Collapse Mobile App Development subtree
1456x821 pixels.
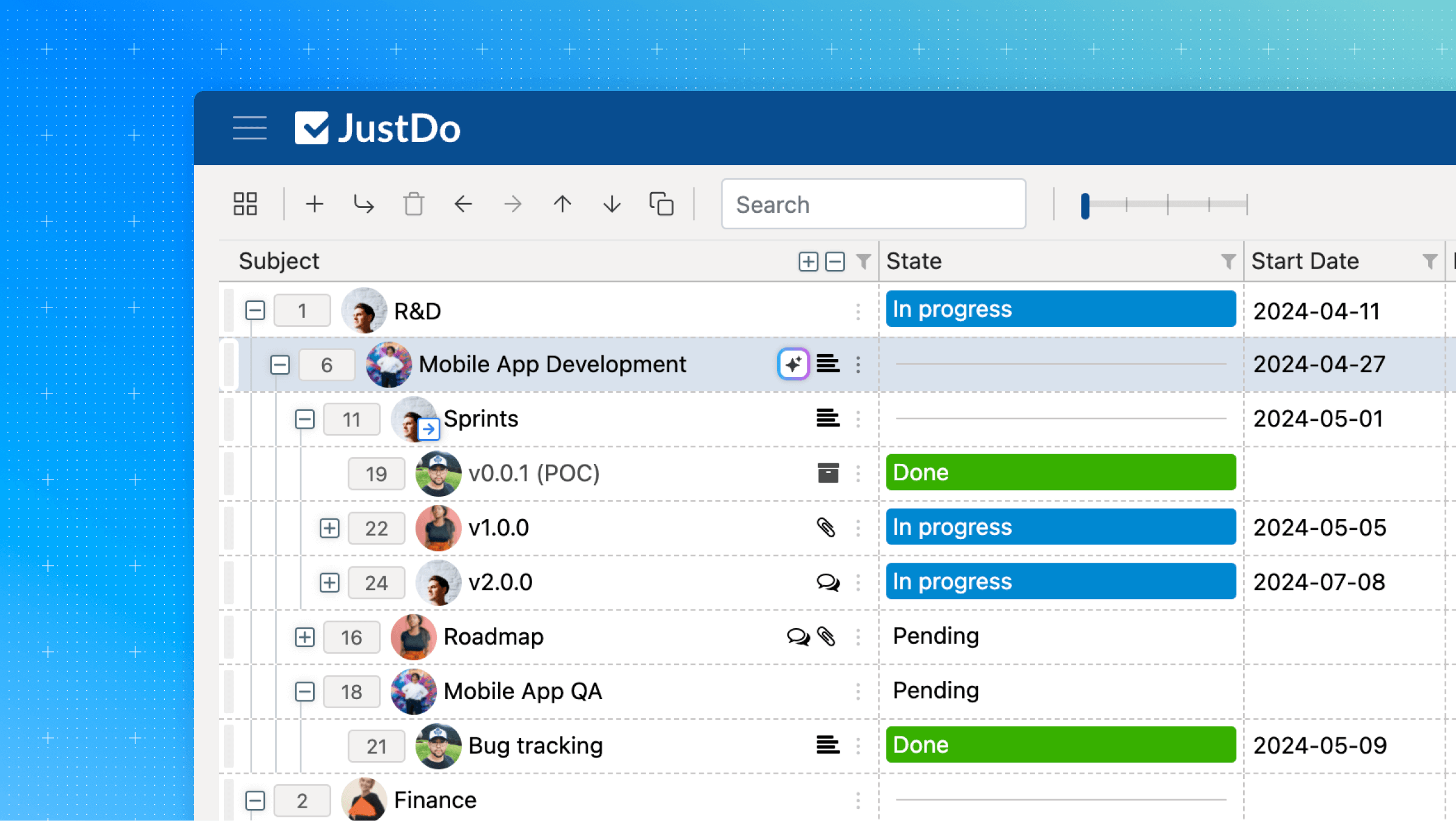pos(280,364)
